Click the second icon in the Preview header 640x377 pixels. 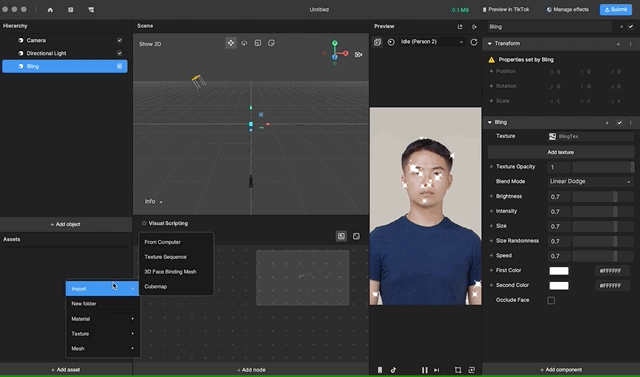point(474,27)
